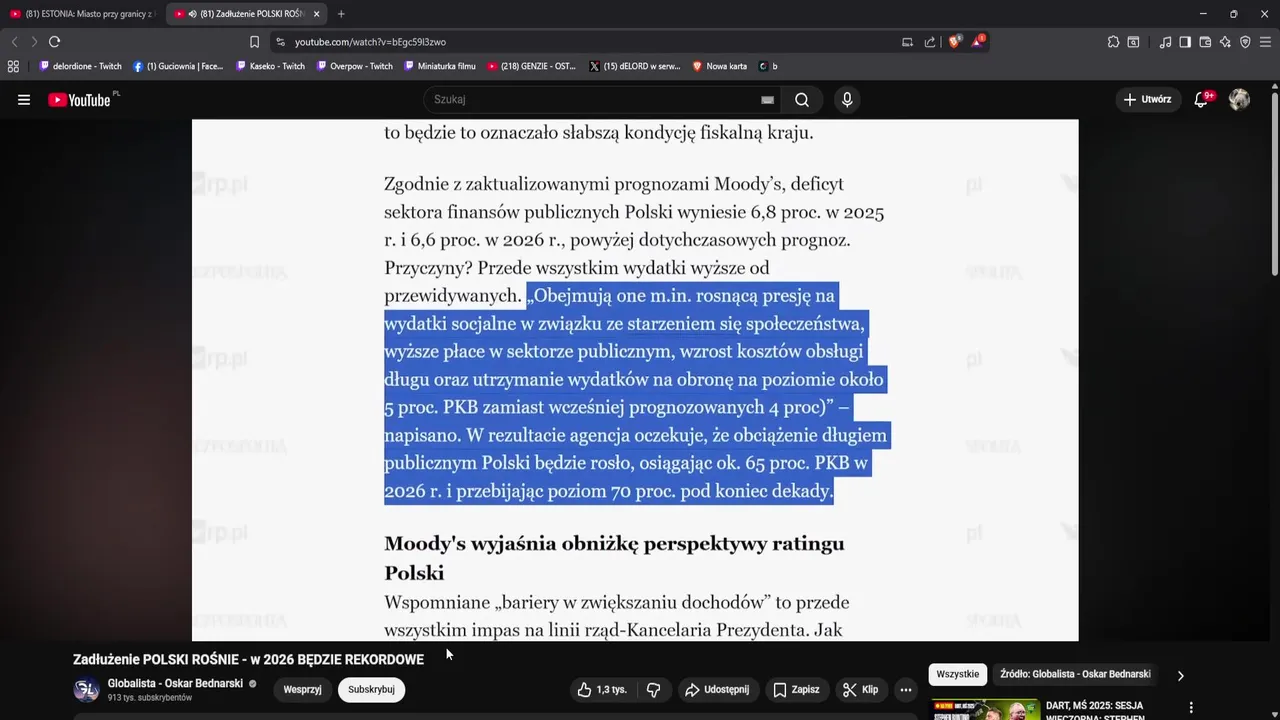Select the Wszystkie filter chip

point(957,674)
